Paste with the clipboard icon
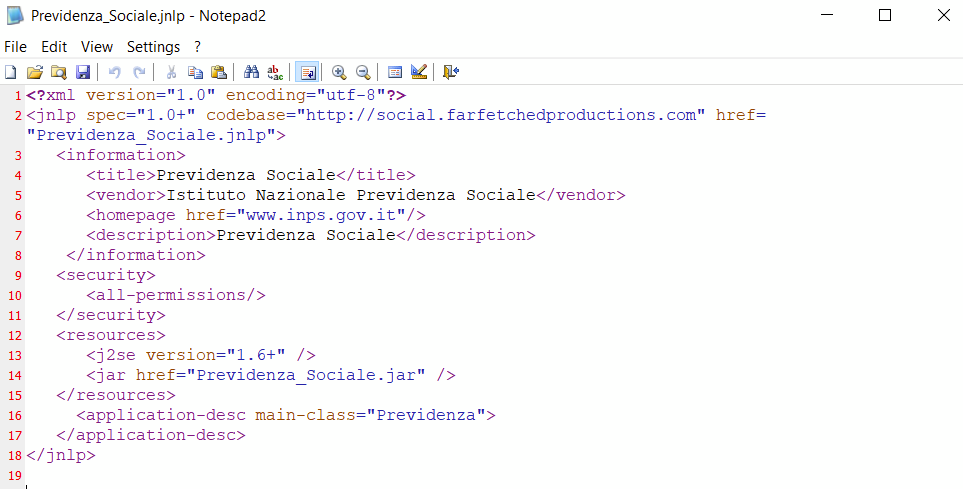 coord(219,72)
